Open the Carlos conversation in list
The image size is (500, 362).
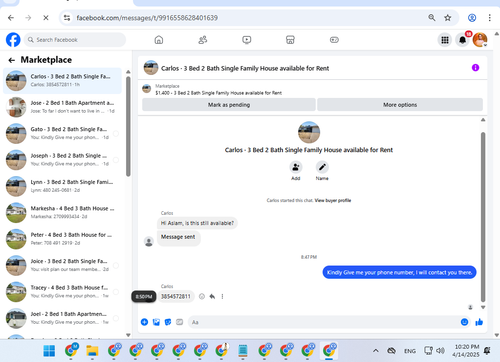tap(62, 81)
